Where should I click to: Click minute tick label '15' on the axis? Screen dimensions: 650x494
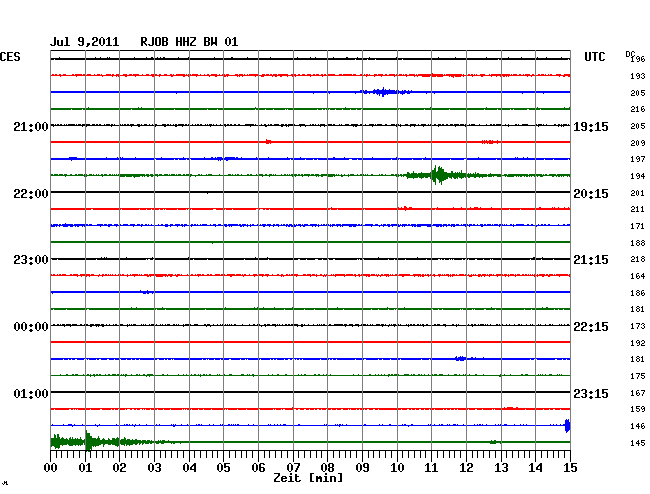click(x=570, y=467)
